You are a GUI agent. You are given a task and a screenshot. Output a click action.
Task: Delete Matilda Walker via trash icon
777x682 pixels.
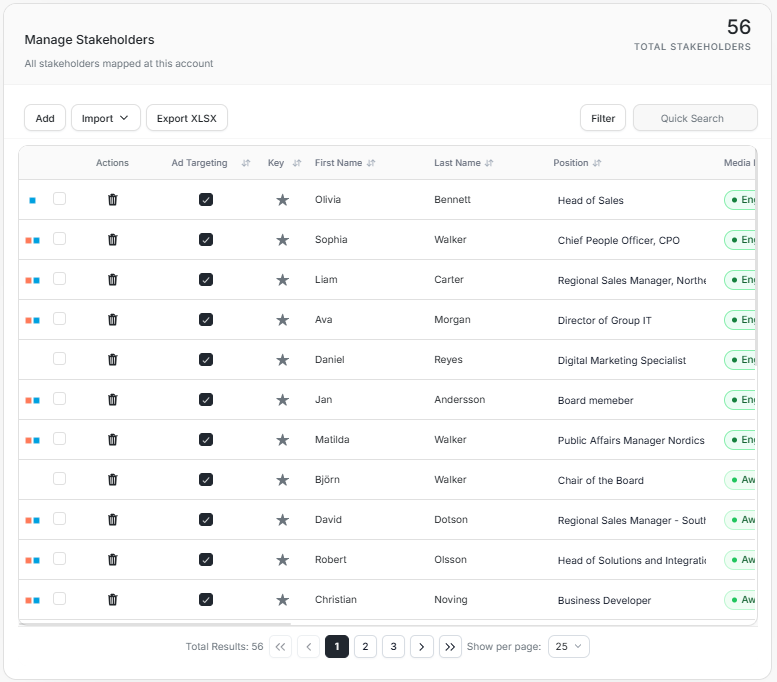click(112, 440)
